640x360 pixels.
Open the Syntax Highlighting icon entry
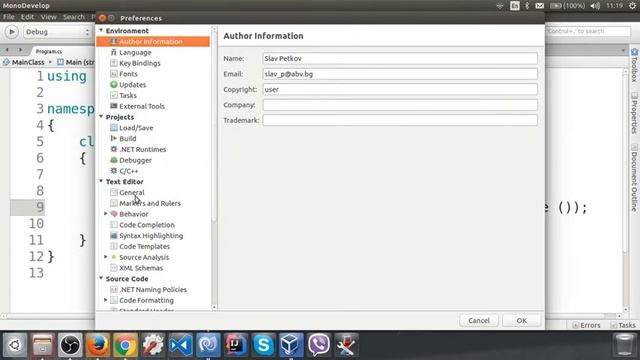pos(113,236)
